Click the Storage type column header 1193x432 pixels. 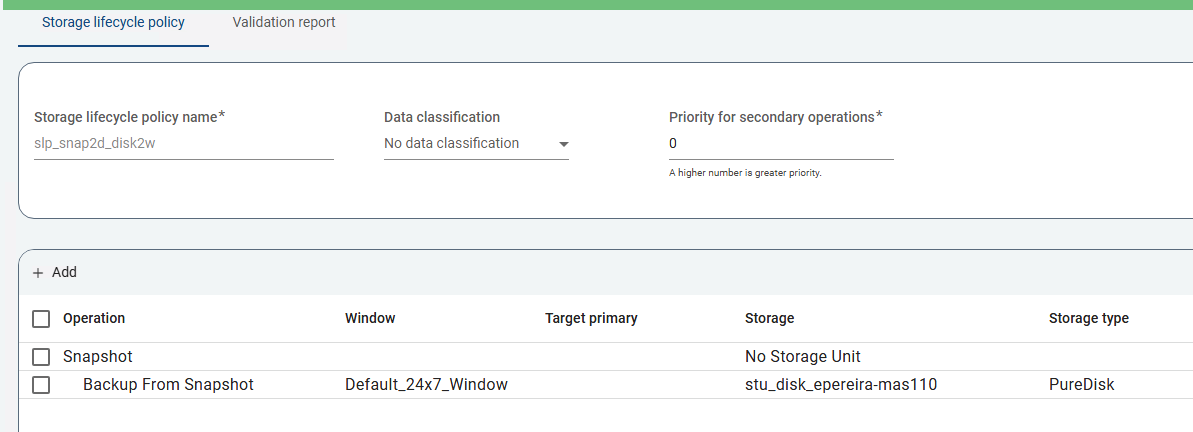[x=1088, y=319]
